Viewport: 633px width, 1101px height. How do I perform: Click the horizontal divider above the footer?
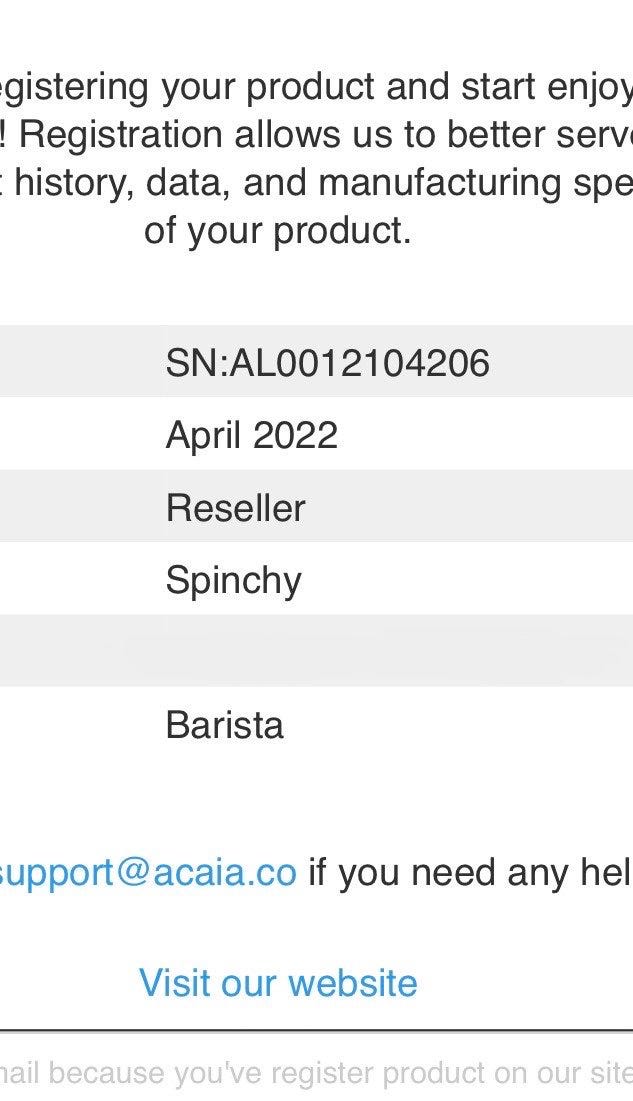(316, 1030)
